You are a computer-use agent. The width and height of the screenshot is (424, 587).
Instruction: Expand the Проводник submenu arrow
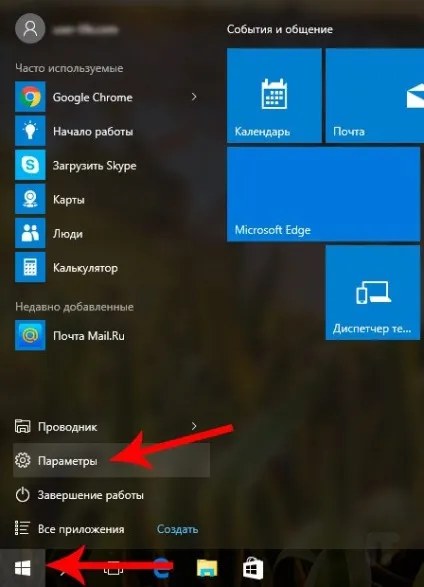194,426
